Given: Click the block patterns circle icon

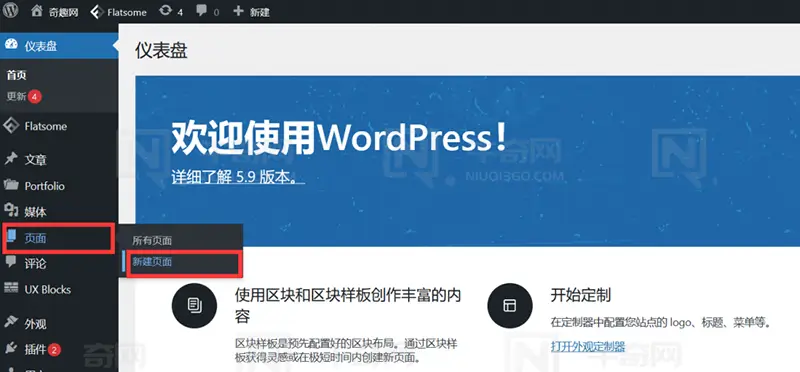Looking at the screenshot, I should [x=194, y=306].
